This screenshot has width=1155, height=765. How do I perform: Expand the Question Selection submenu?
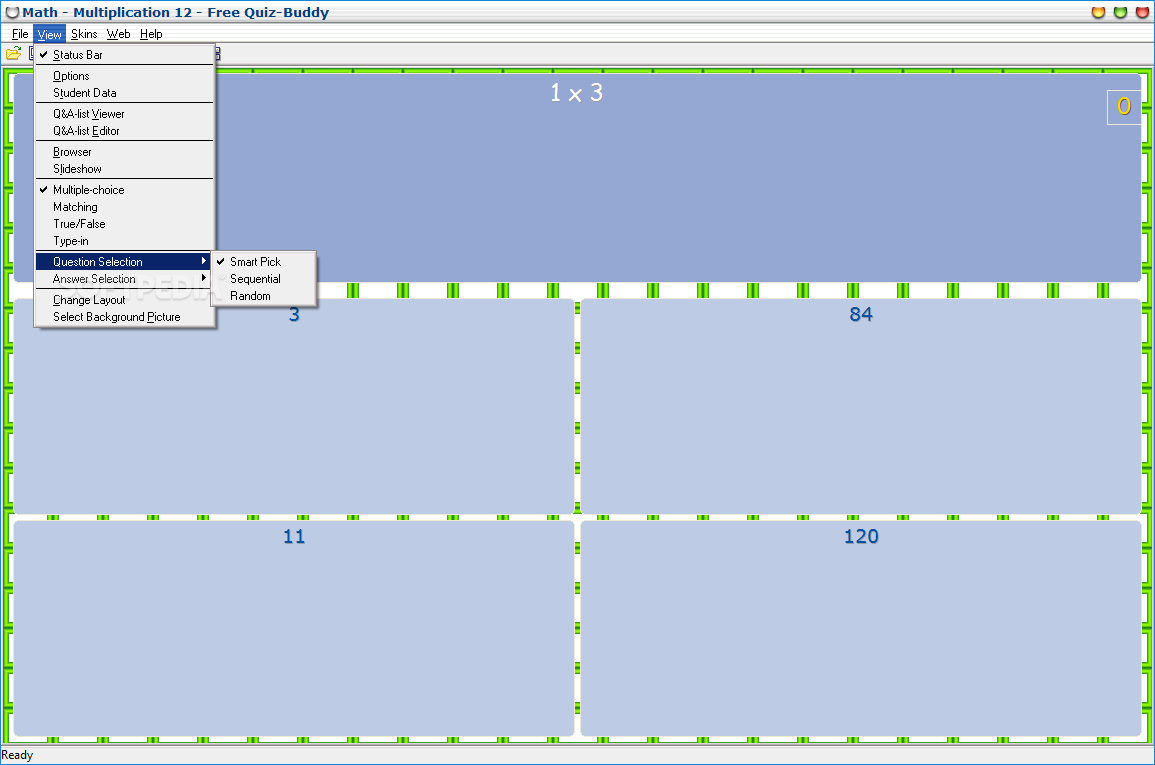(124, 261)
